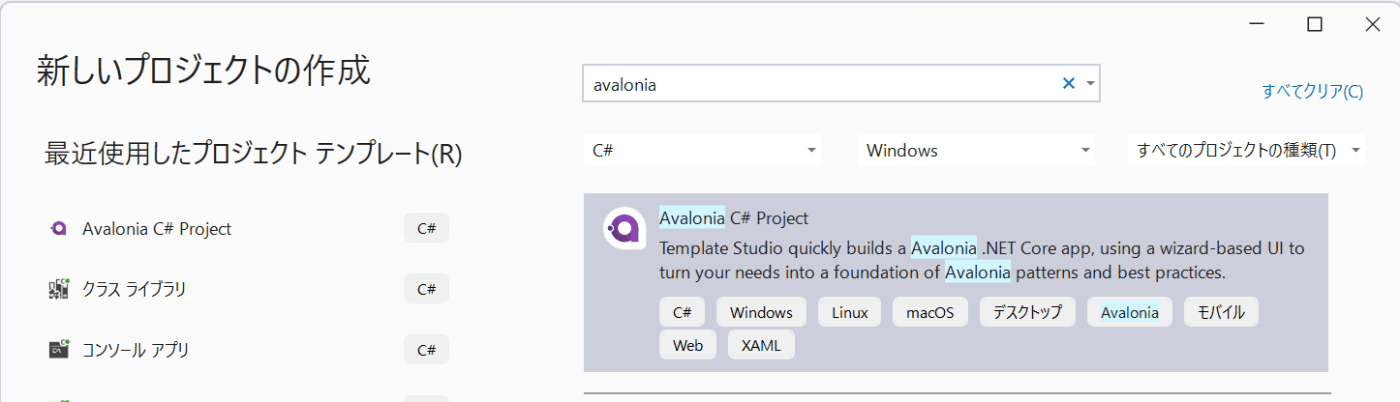Maximize the dialog window
Viewport: 1400px width, 402px height.
coord(1315,24)
